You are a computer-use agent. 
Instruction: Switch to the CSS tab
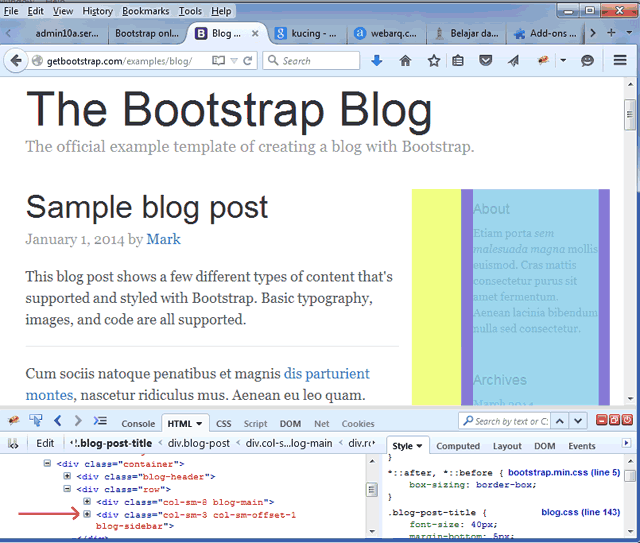point(224,424)
